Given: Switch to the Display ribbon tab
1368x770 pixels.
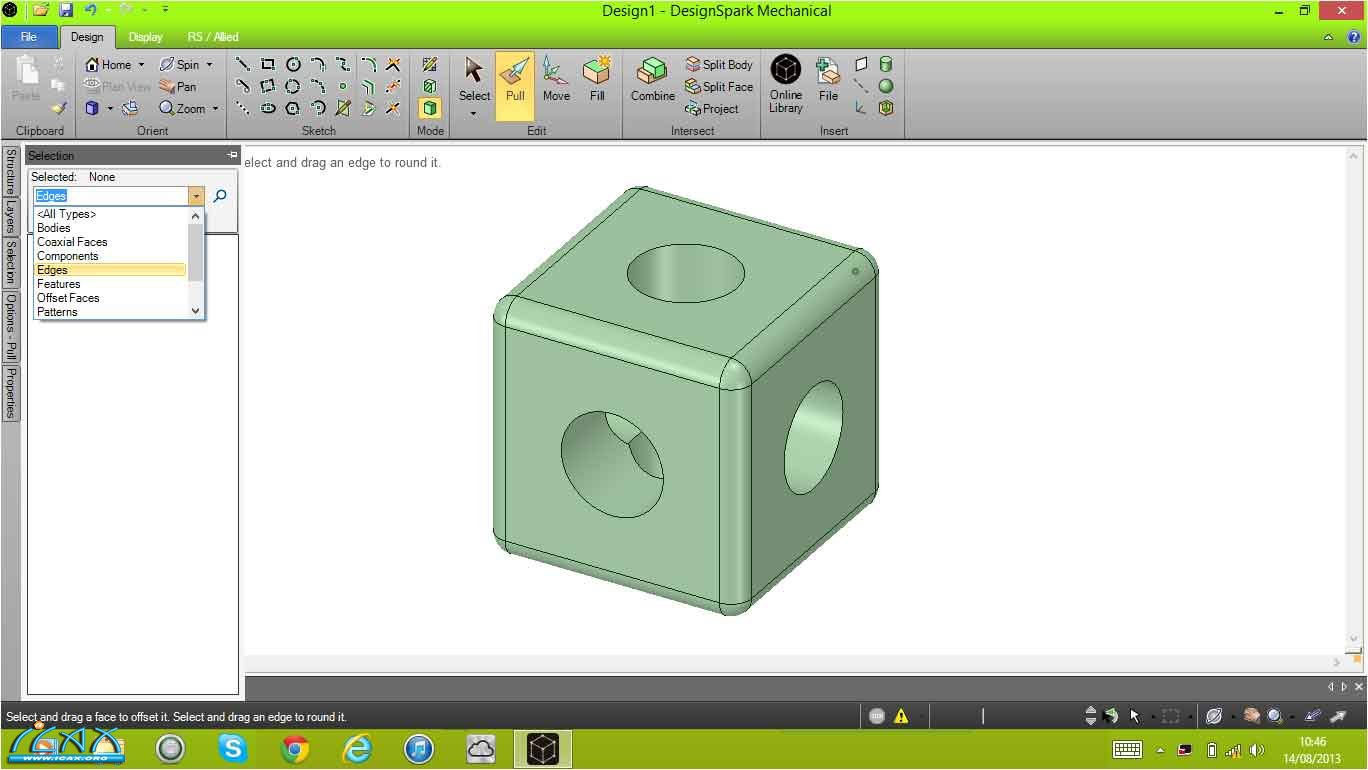Looking at the screenshot, I should pos(145,37).
